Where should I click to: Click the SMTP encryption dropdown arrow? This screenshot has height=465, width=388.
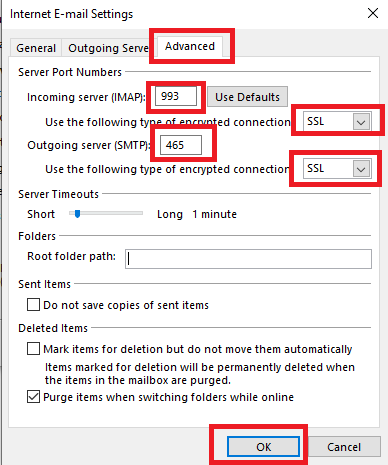click(362, 169)
